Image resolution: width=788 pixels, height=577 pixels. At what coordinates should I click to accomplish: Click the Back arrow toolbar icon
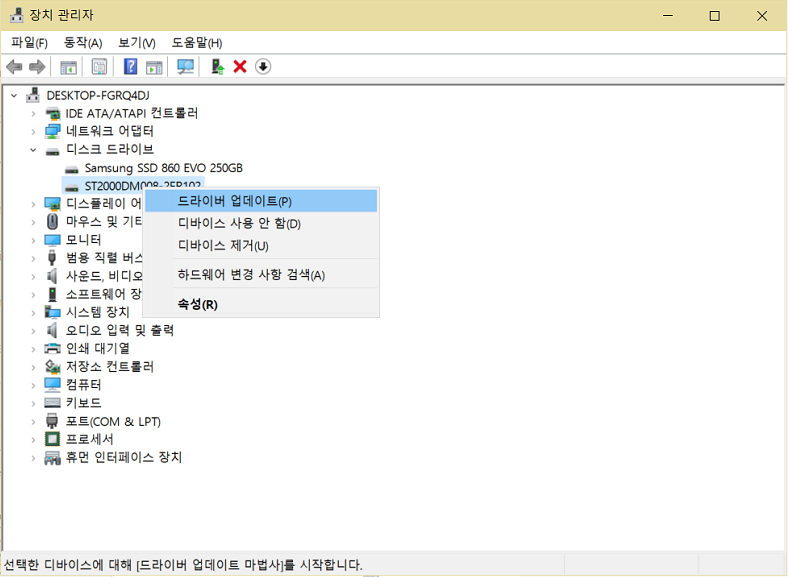14,66
